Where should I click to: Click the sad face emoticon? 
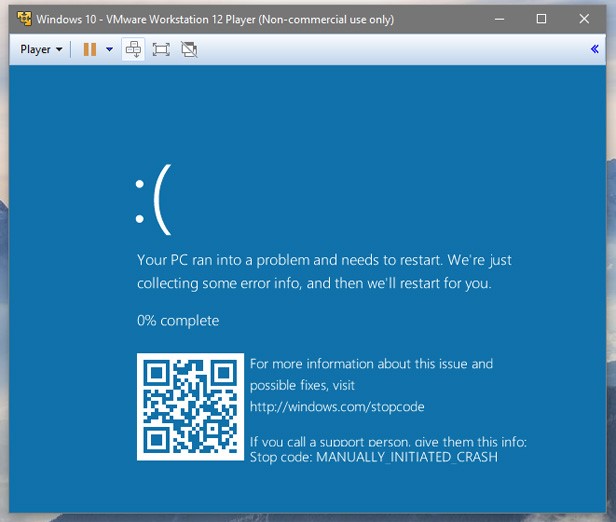point(153,199)
